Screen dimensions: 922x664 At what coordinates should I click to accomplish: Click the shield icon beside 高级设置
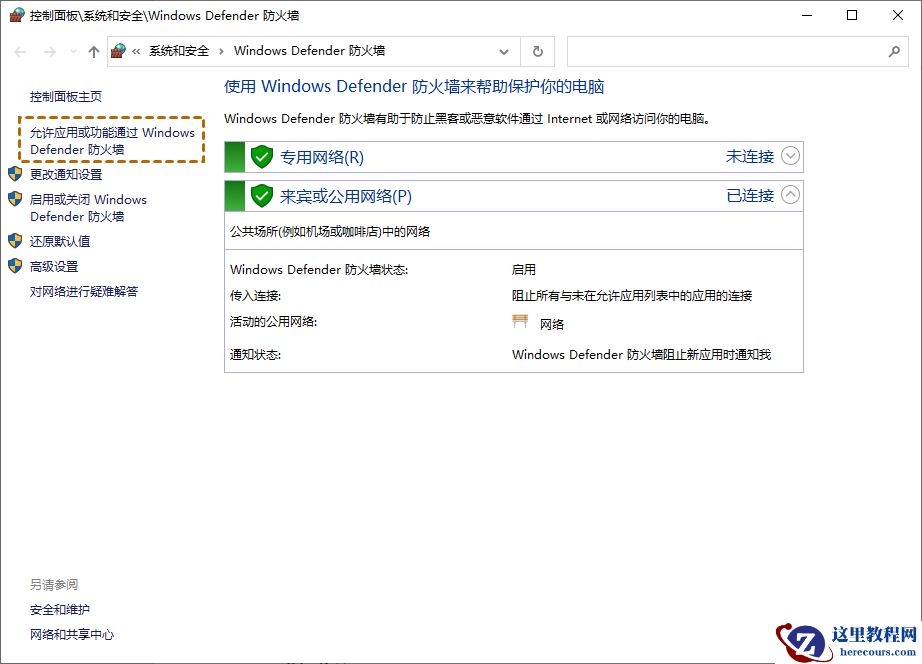(15, 266)
